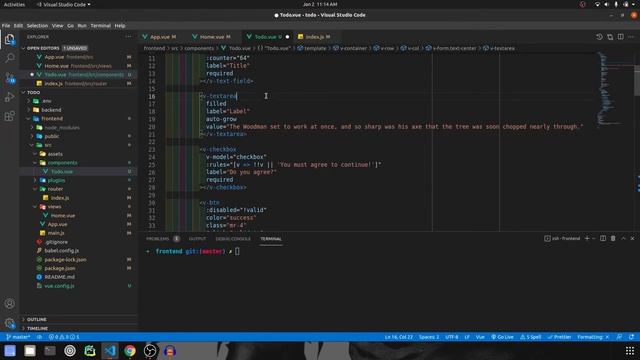640x360 pixels.
Task: Open the Search view in activity bar
Action: coord(9,58)
